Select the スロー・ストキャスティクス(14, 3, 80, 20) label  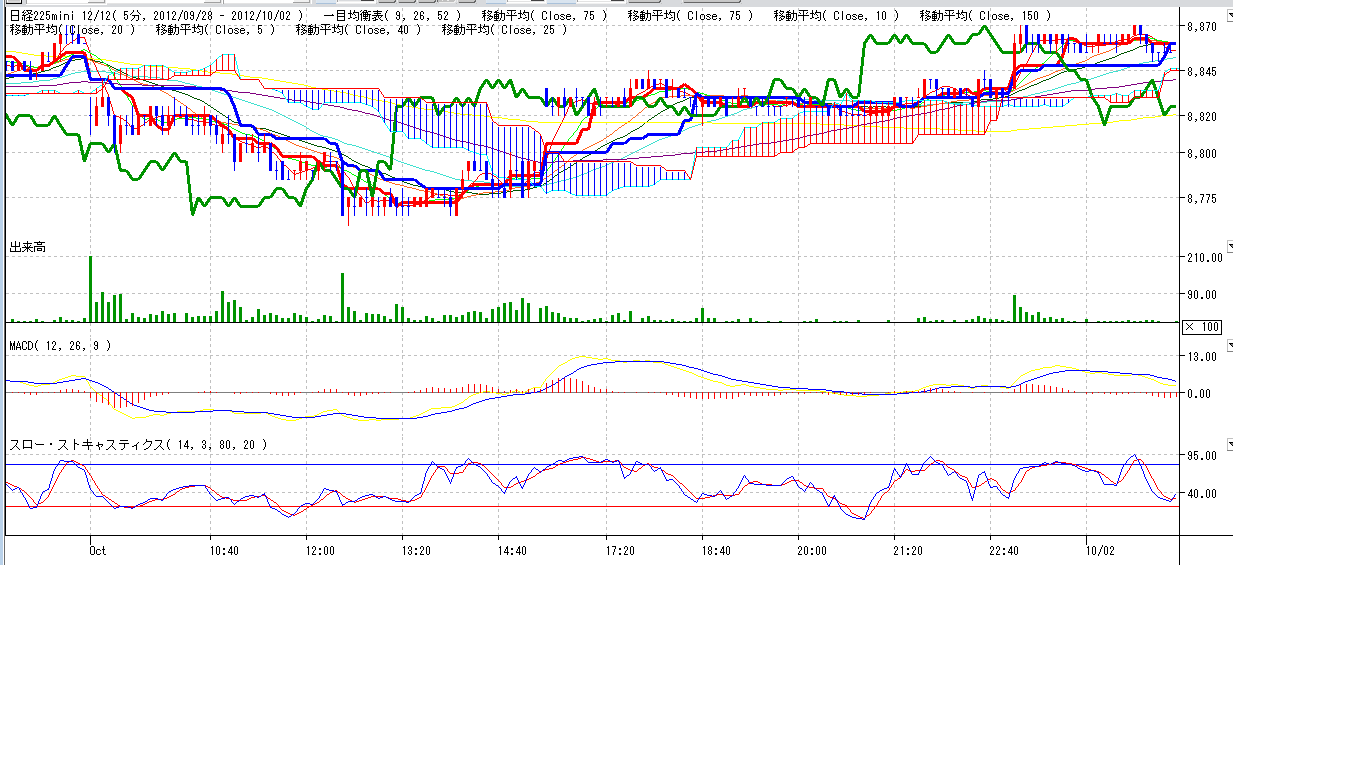(x=138, y=445)
